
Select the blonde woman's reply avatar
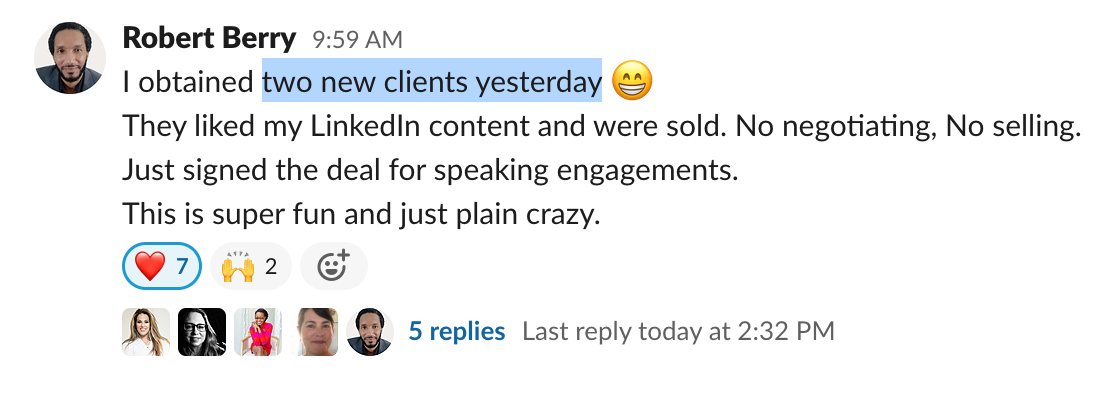(146, 332)
